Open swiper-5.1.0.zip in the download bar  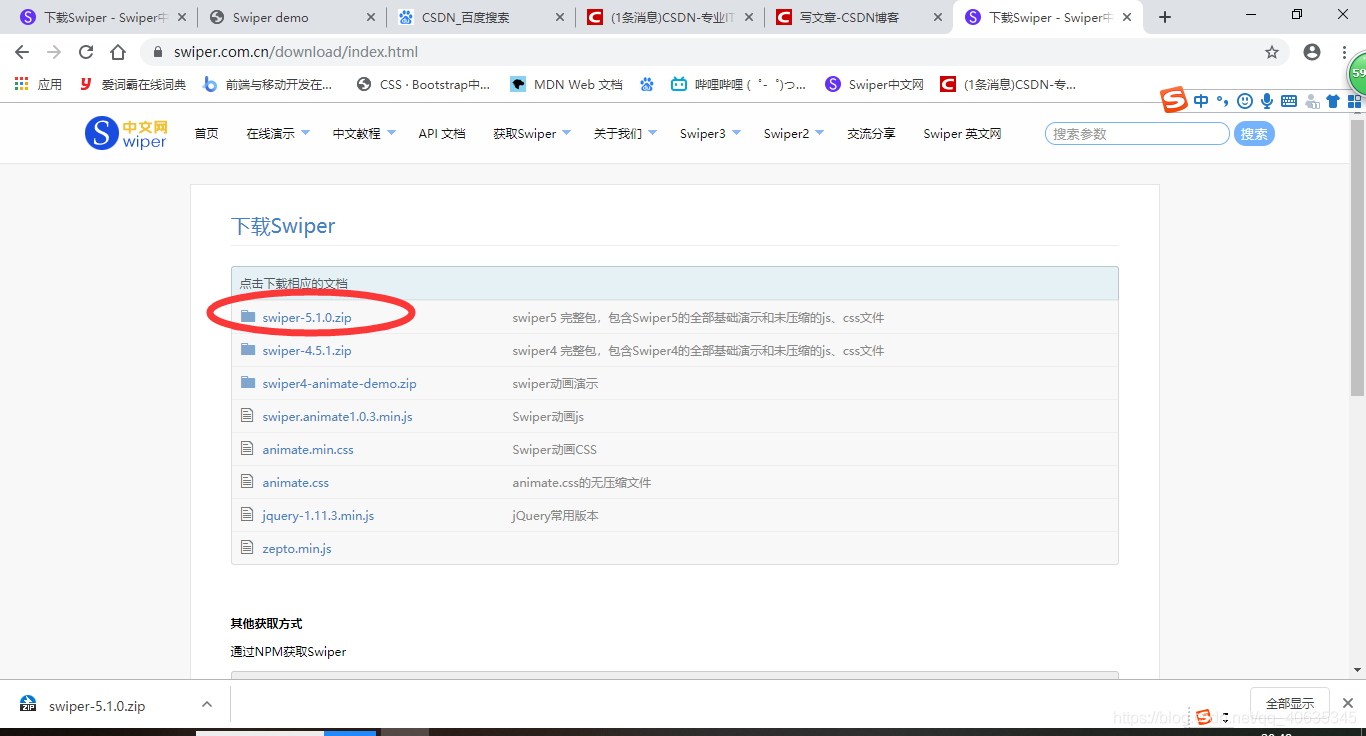pos(97,705)
